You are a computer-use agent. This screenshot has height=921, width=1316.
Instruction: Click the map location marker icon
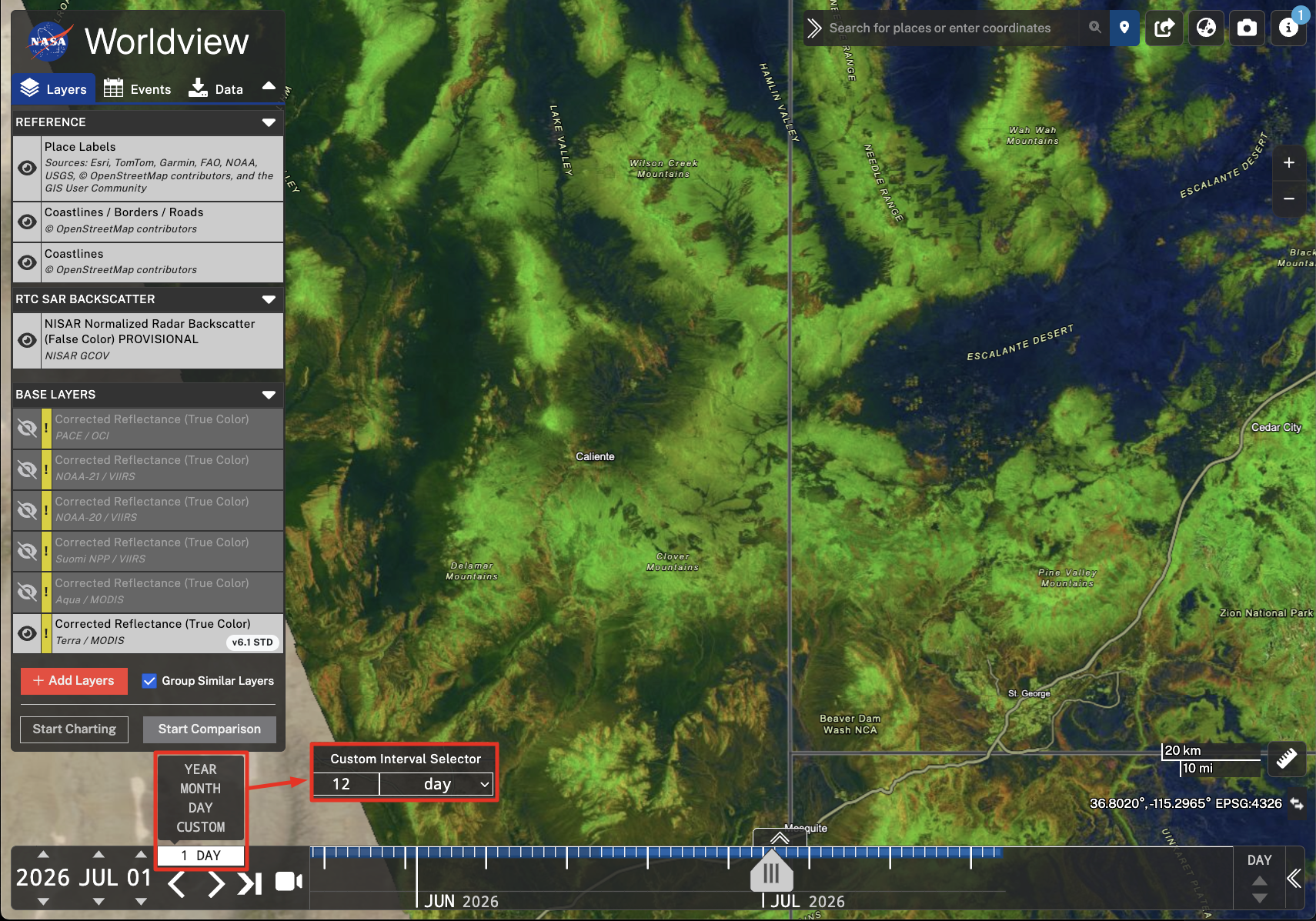tap(1124, 28)
